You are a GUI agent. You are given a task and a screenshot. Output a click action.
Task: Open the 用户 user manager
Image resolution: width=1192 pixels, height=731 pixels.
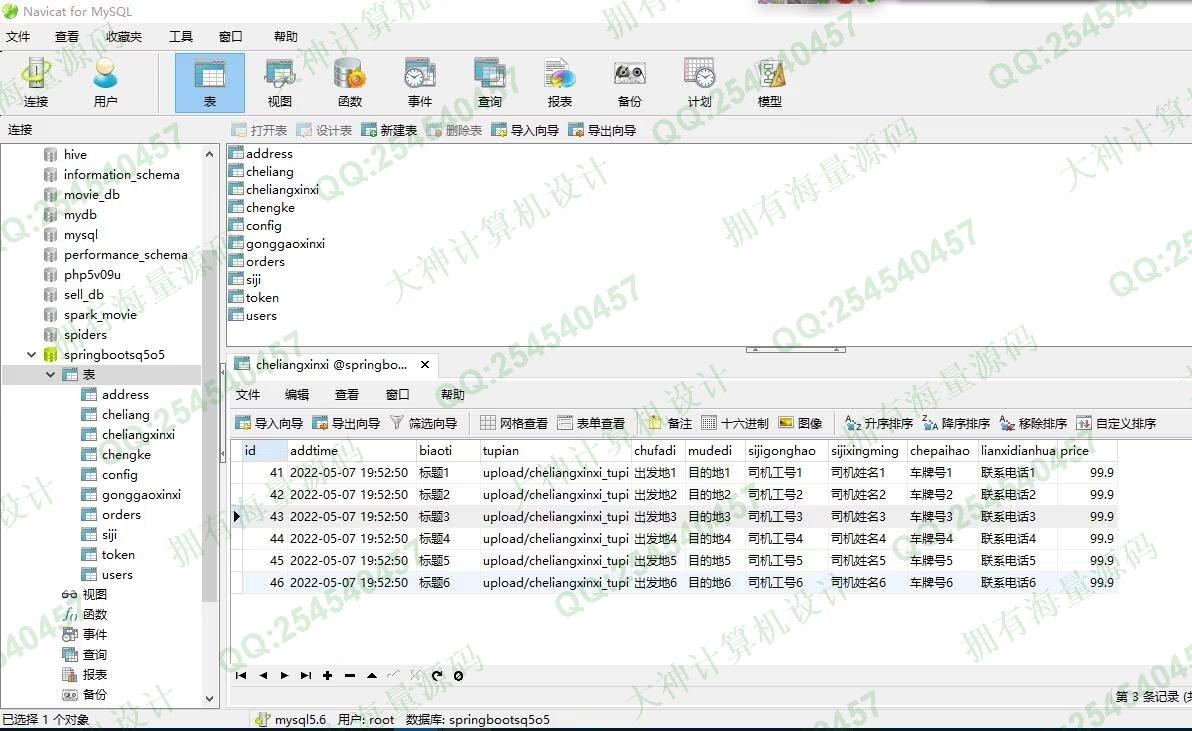pyautogui.click(x=106, y=82)
